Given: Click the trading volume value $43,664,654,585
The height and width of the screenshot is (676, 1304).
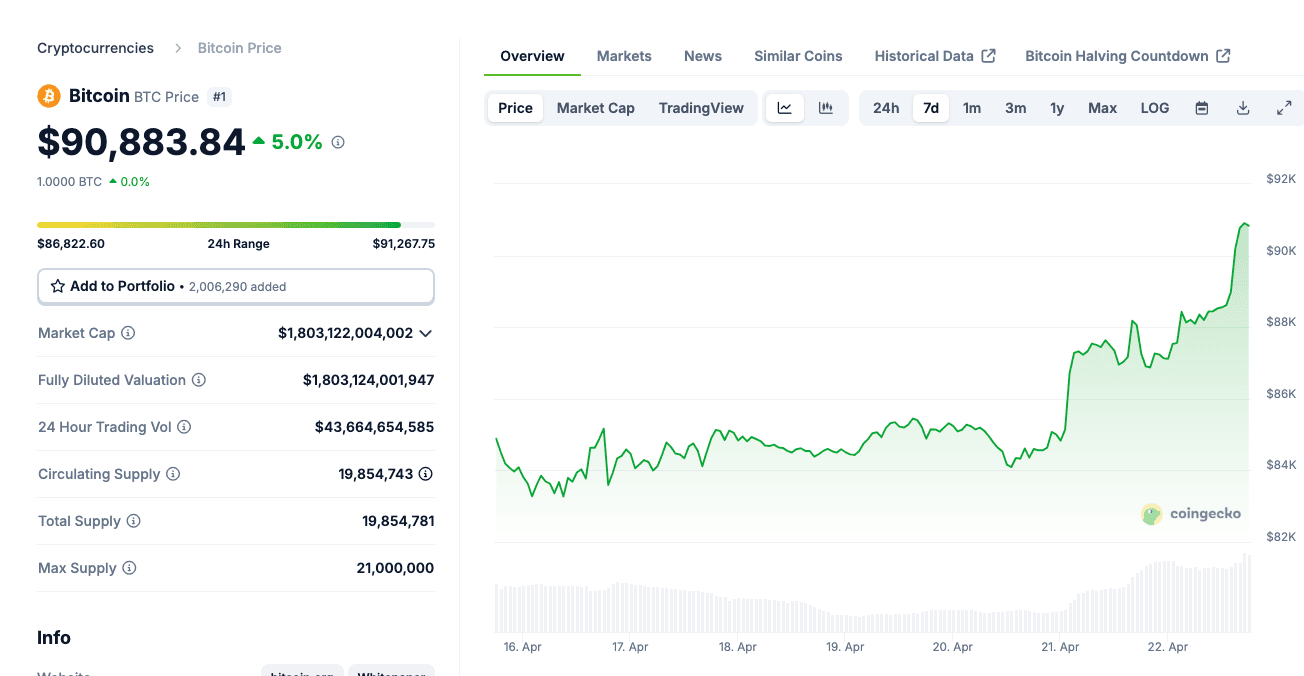Looking at the screenshot, I should tap(375, 427).
